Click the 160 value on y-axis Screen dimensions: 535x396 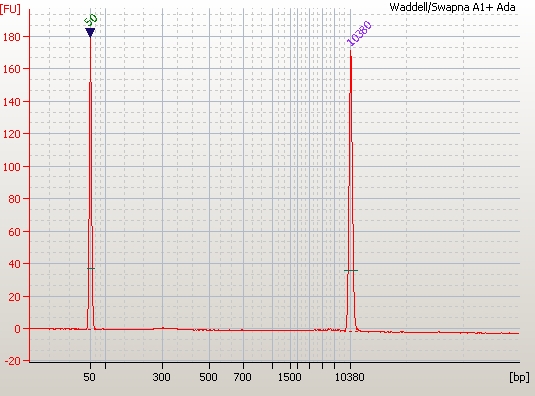(12, 69)
